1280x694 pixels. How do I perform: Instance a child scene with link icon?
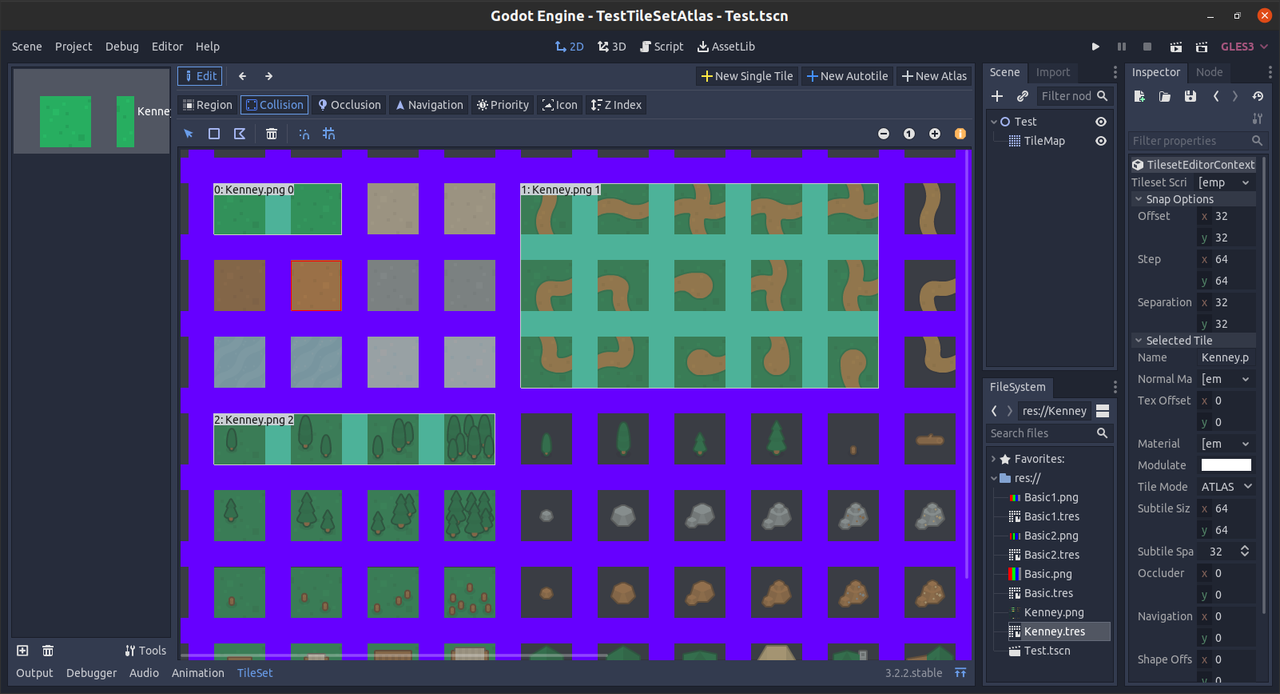tap(1022, 96)
